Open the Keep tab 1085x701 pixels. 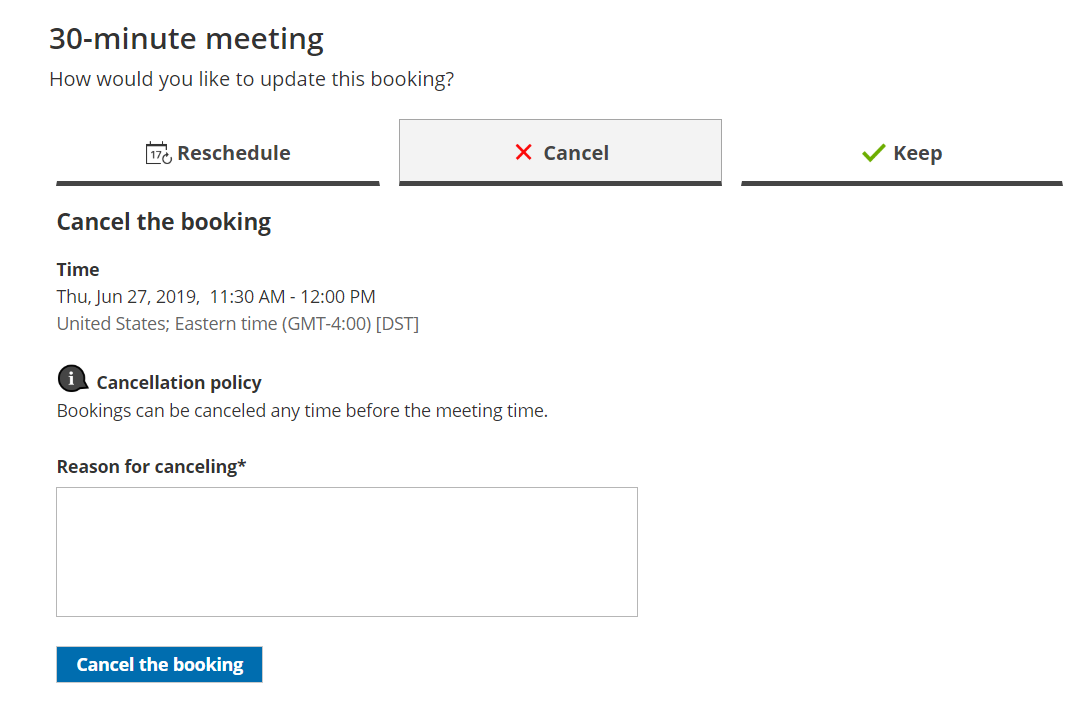click(x=902, y=153)
